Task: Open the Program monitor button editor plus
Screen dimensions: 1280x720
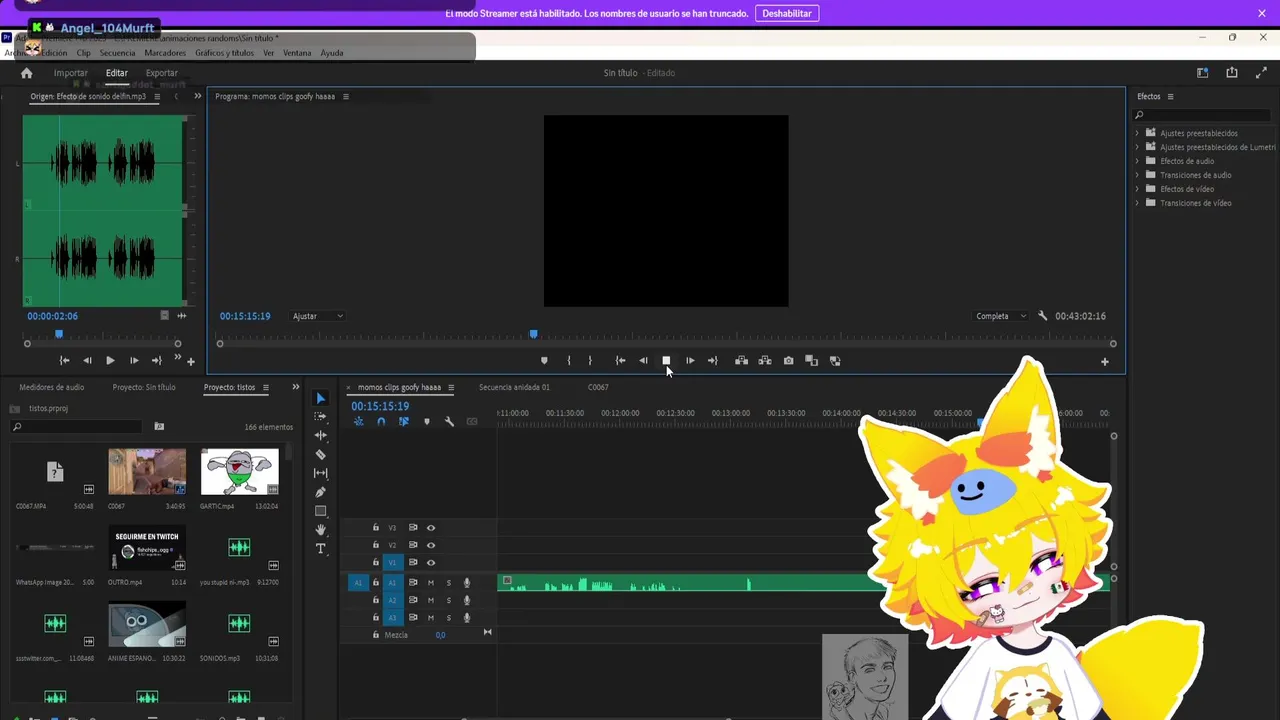Action: tap(1105, 362)
